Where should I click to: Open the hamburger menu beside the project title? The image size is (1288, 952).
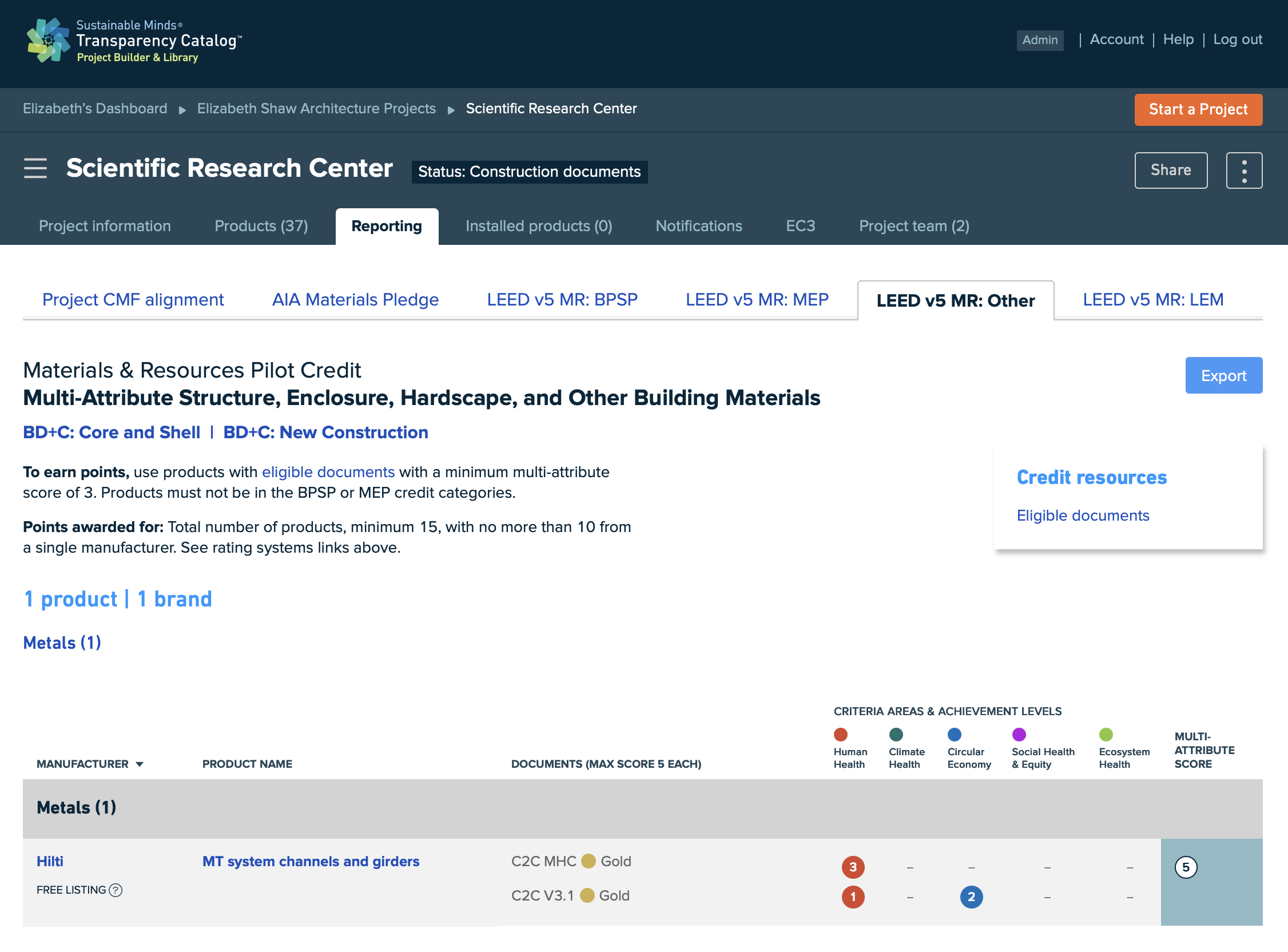pyautogui.click(x=35, y=168)
